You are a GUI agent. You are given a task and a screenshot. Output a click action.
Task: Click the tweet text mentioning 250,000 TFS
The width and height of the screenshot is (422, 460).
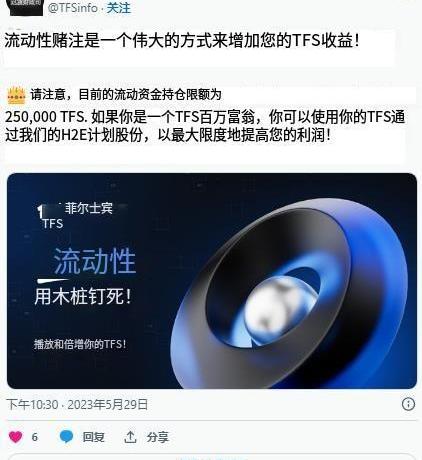click(x=205, y=126)
